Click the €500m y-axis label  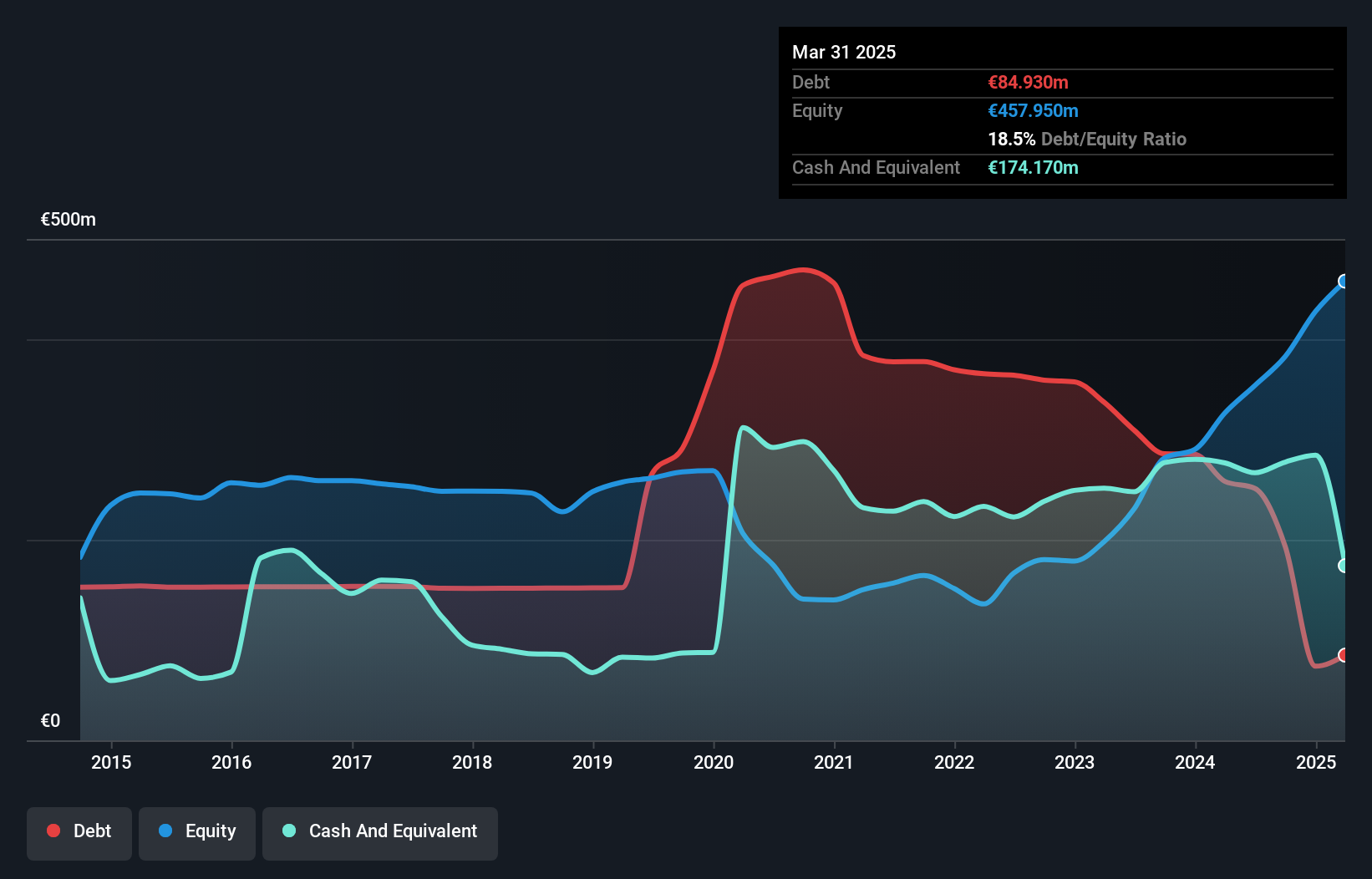click(x=69, y=220)
